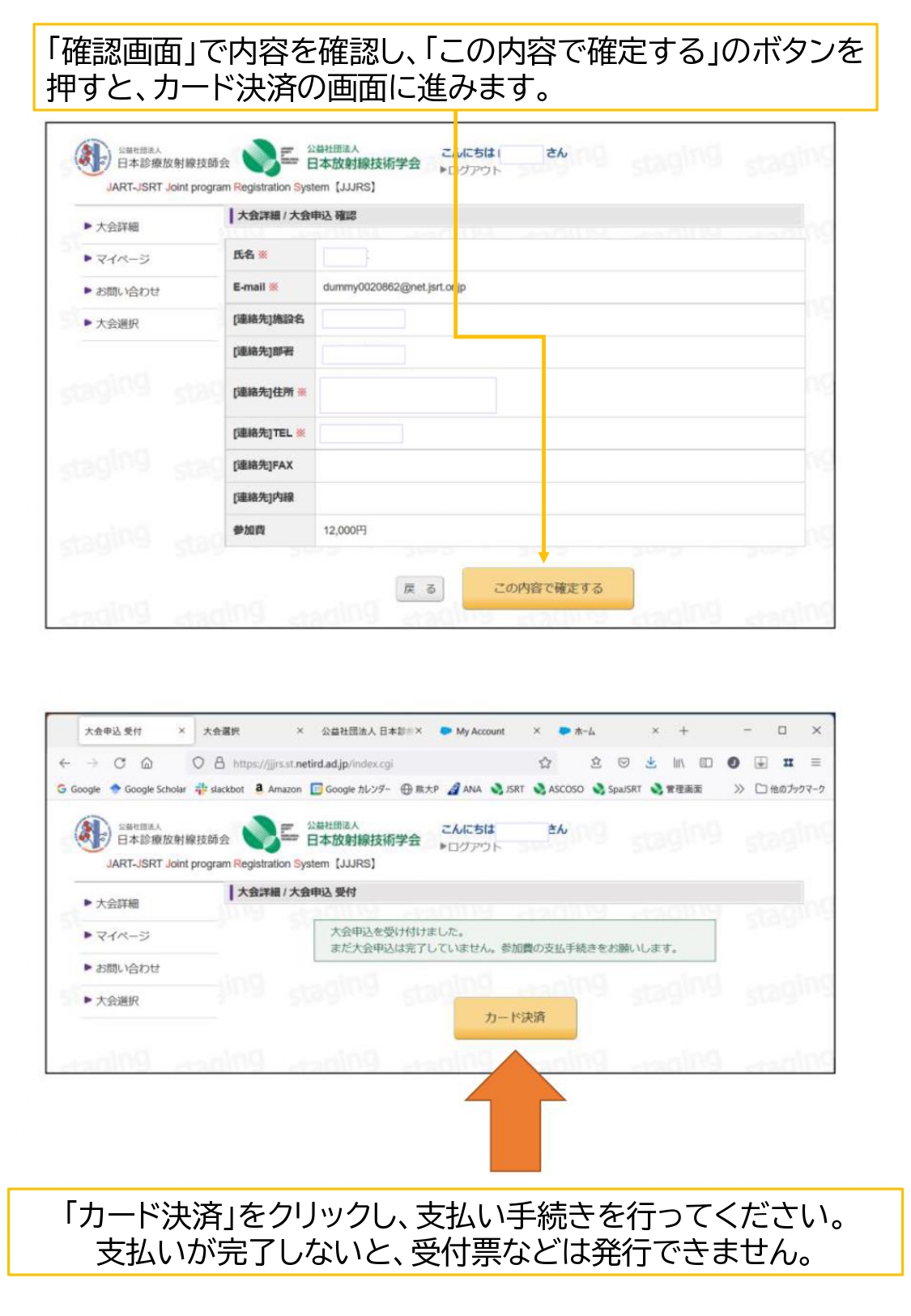Click the 戻る button

[x=420, y=589]
